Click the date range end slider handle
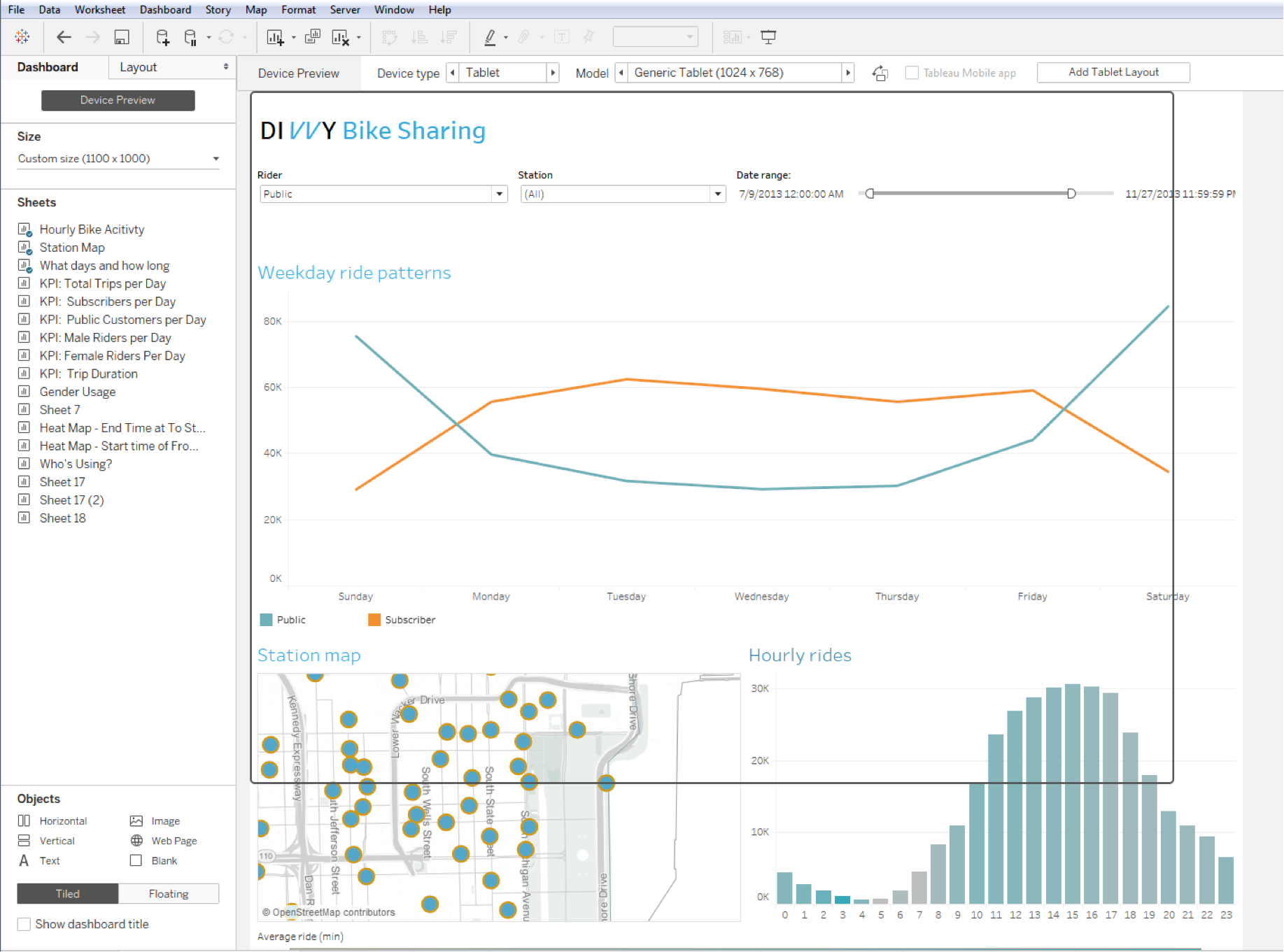Screen dimensions: 1284x952 pyautogui.click(x=1071, y=194)
